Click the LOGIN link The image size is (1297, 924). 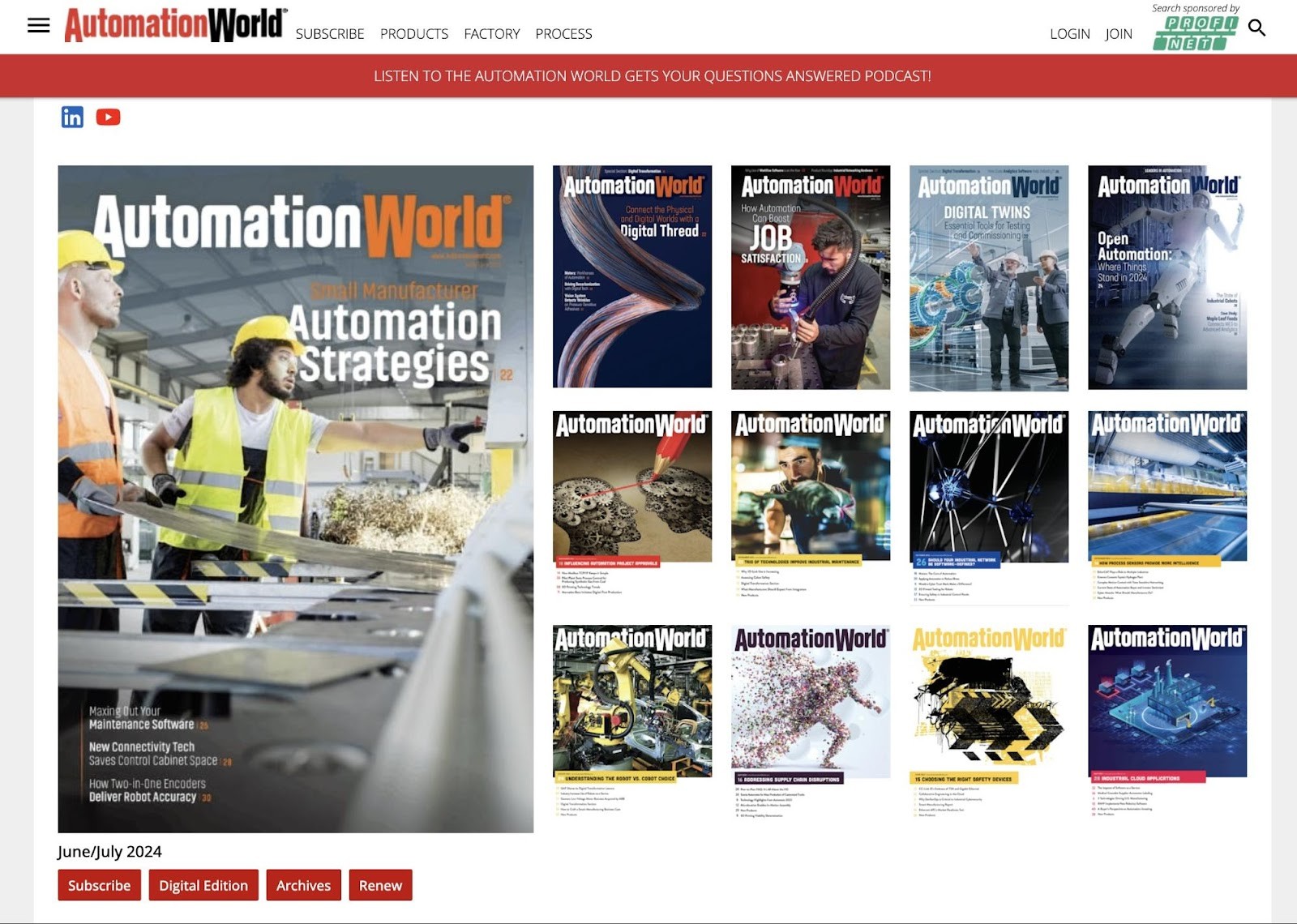[1070, 34]
